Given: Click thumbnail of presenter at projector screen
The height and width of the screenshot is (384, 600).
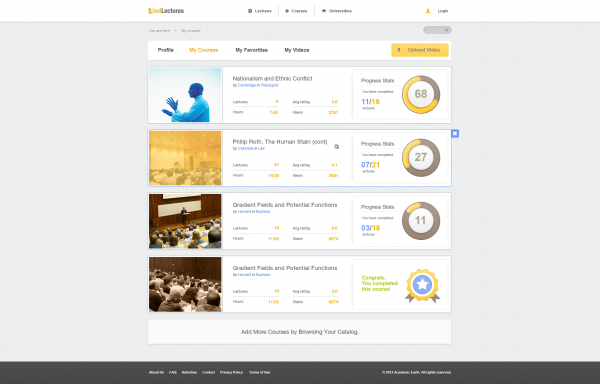Looking at the screenshot, I should 185,221.
